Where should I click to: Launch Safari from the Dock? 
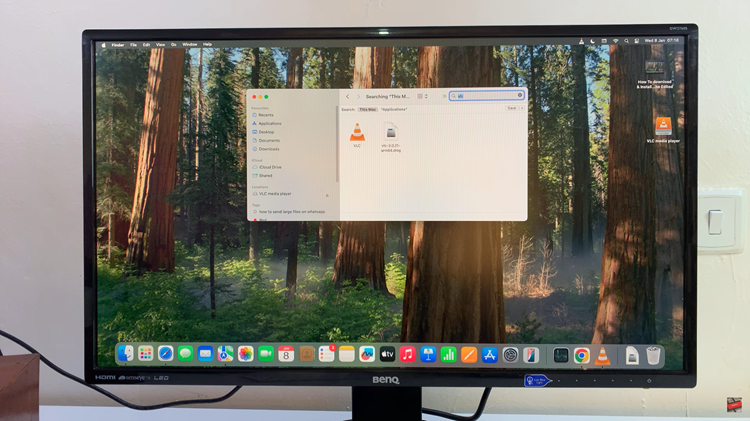tap(165, 354)
